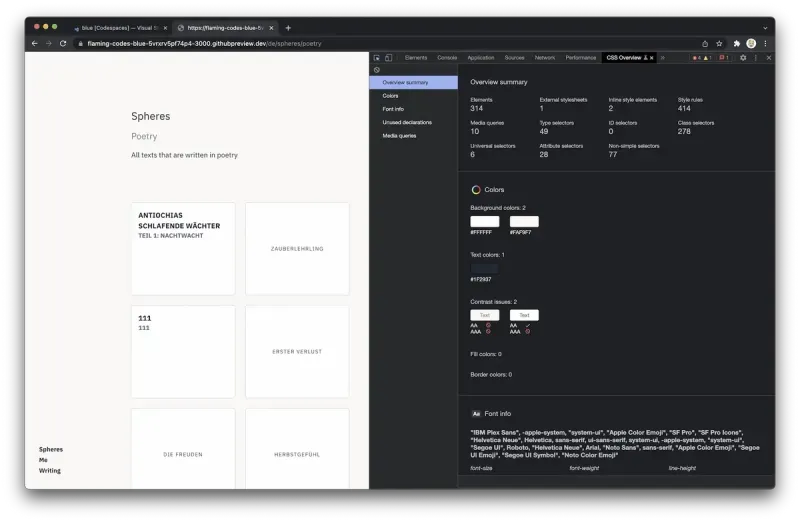This screenshot has height=522, width=800.
Task: Click the Colors section ring icon
Action: (476, 190)
